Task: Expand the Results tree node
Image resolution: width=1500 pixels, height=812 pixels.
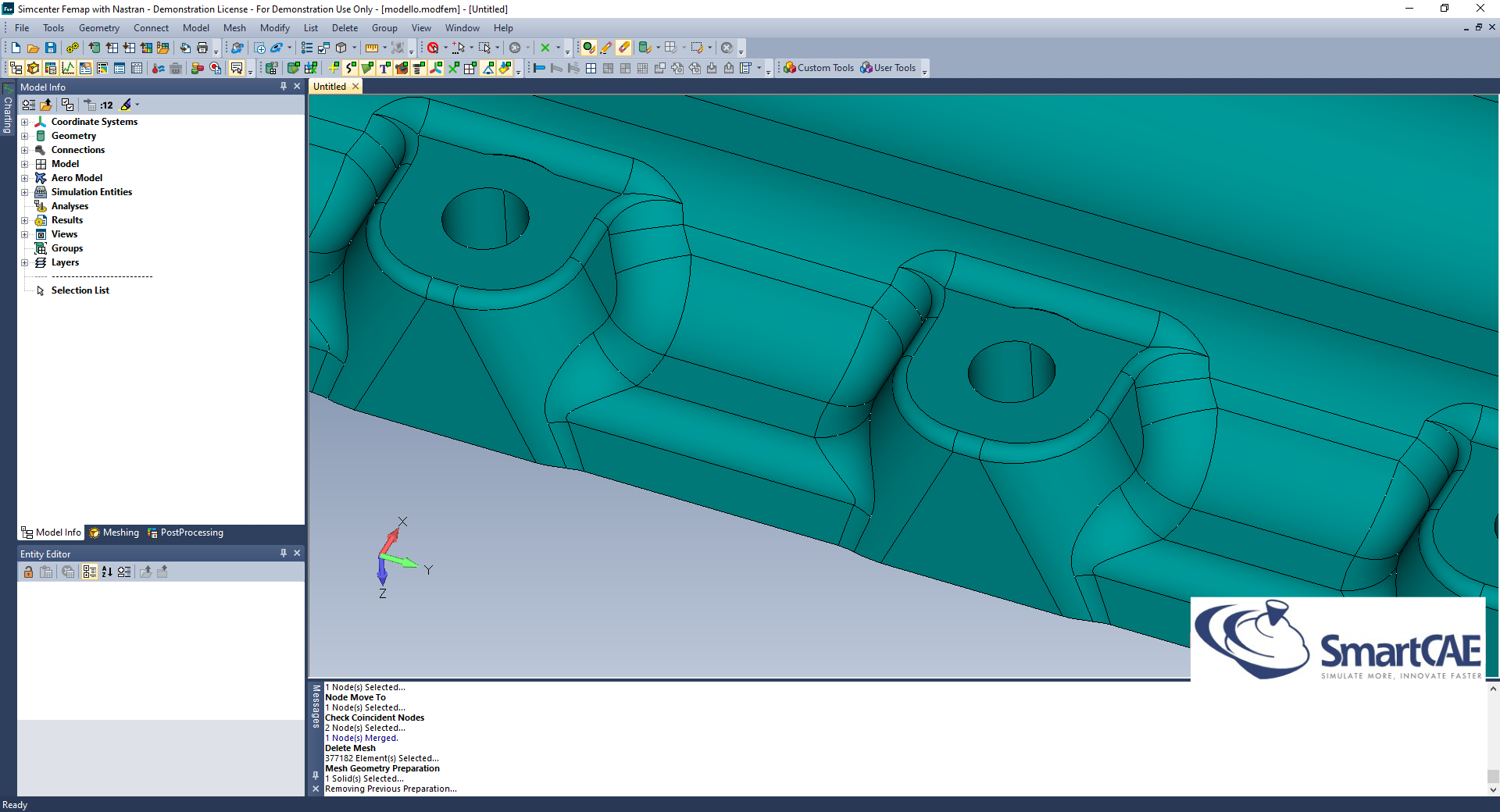Action: 24,220
